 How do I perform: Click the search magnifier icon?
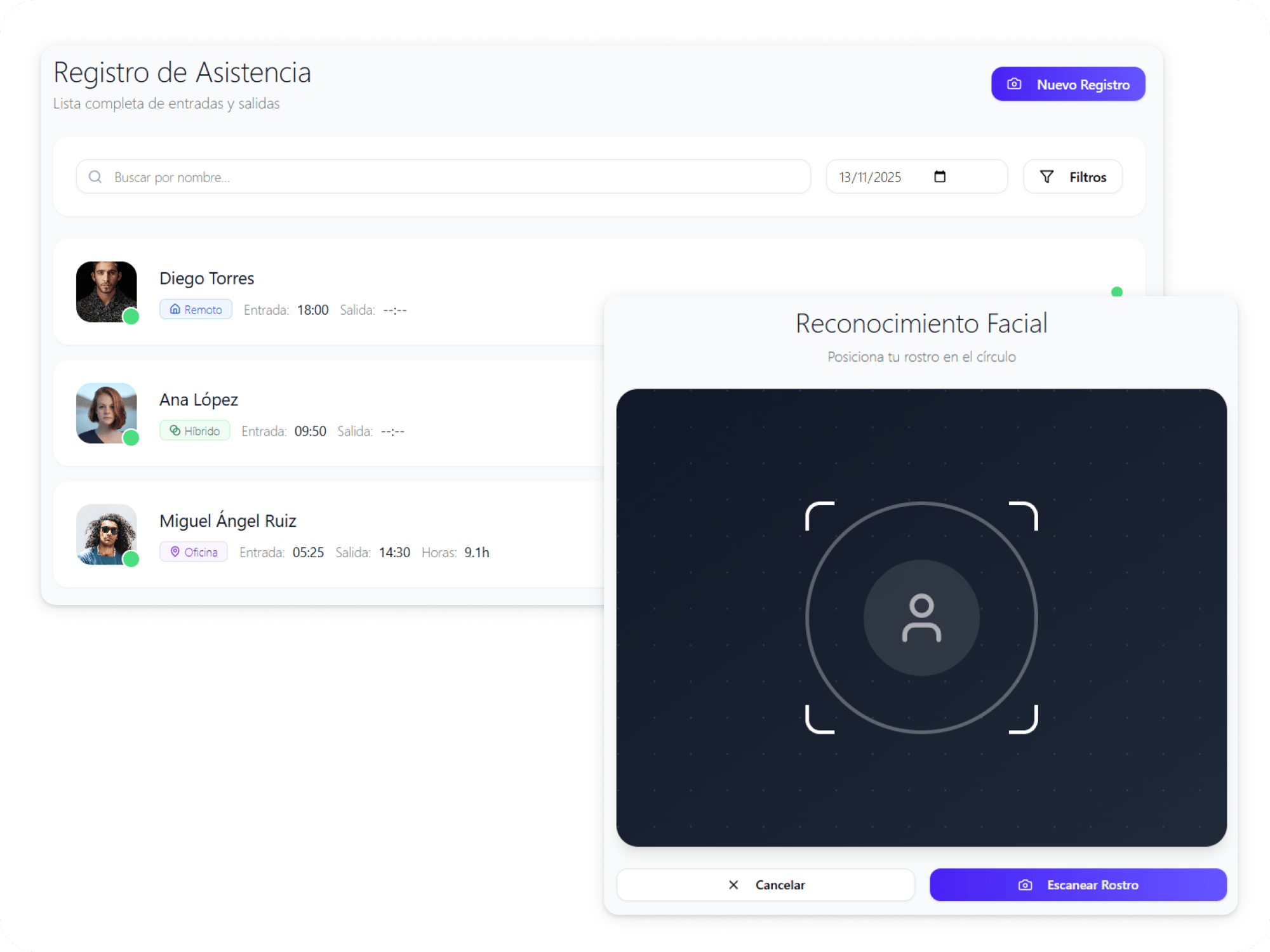pyautogui.click(x=95, y=176)
